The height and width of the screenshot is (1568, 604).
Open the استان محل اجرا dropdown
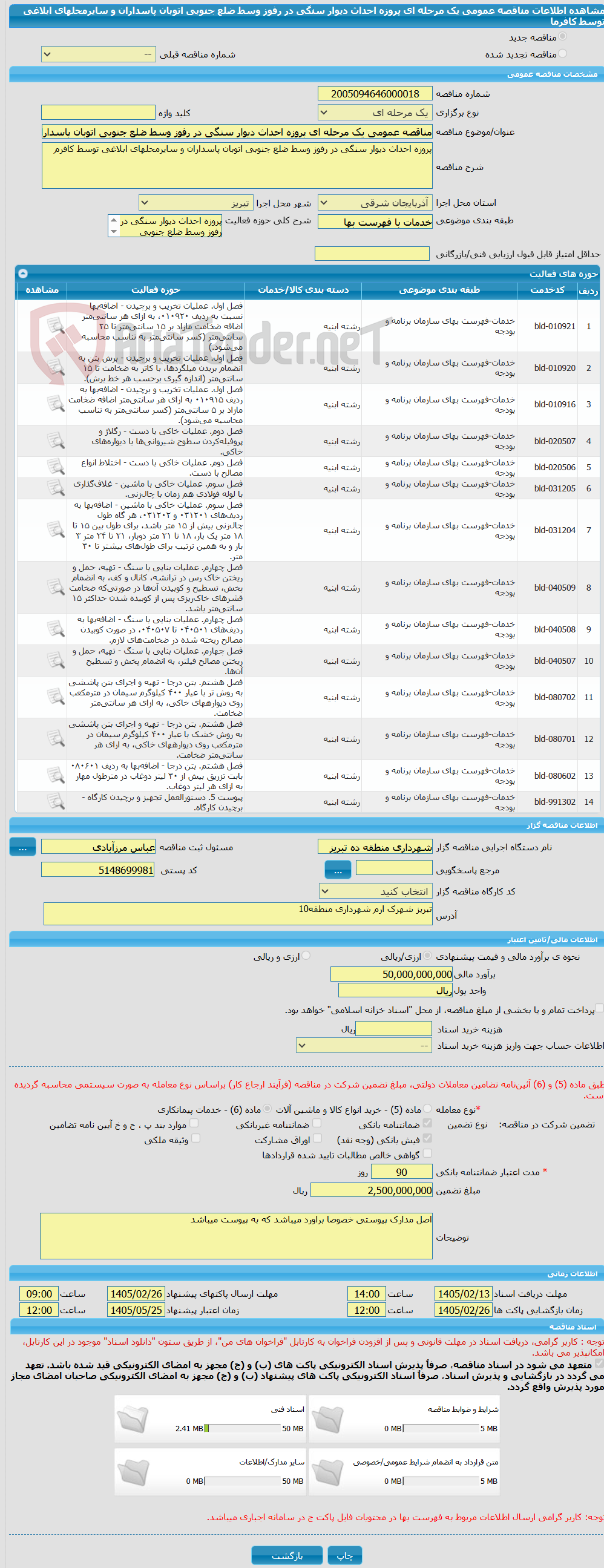pyautogui.click(x=375, y=203)
